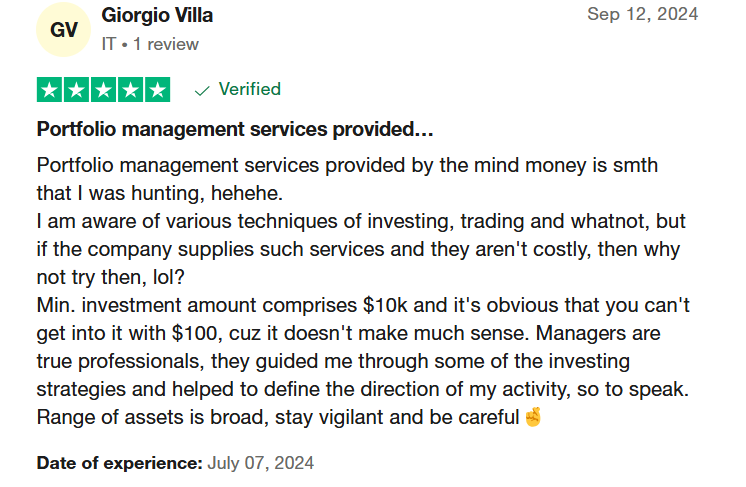Click the '1 review' count text
Image resolution: width=746 pixels, height=487 pixels.
tap(166, 44)
